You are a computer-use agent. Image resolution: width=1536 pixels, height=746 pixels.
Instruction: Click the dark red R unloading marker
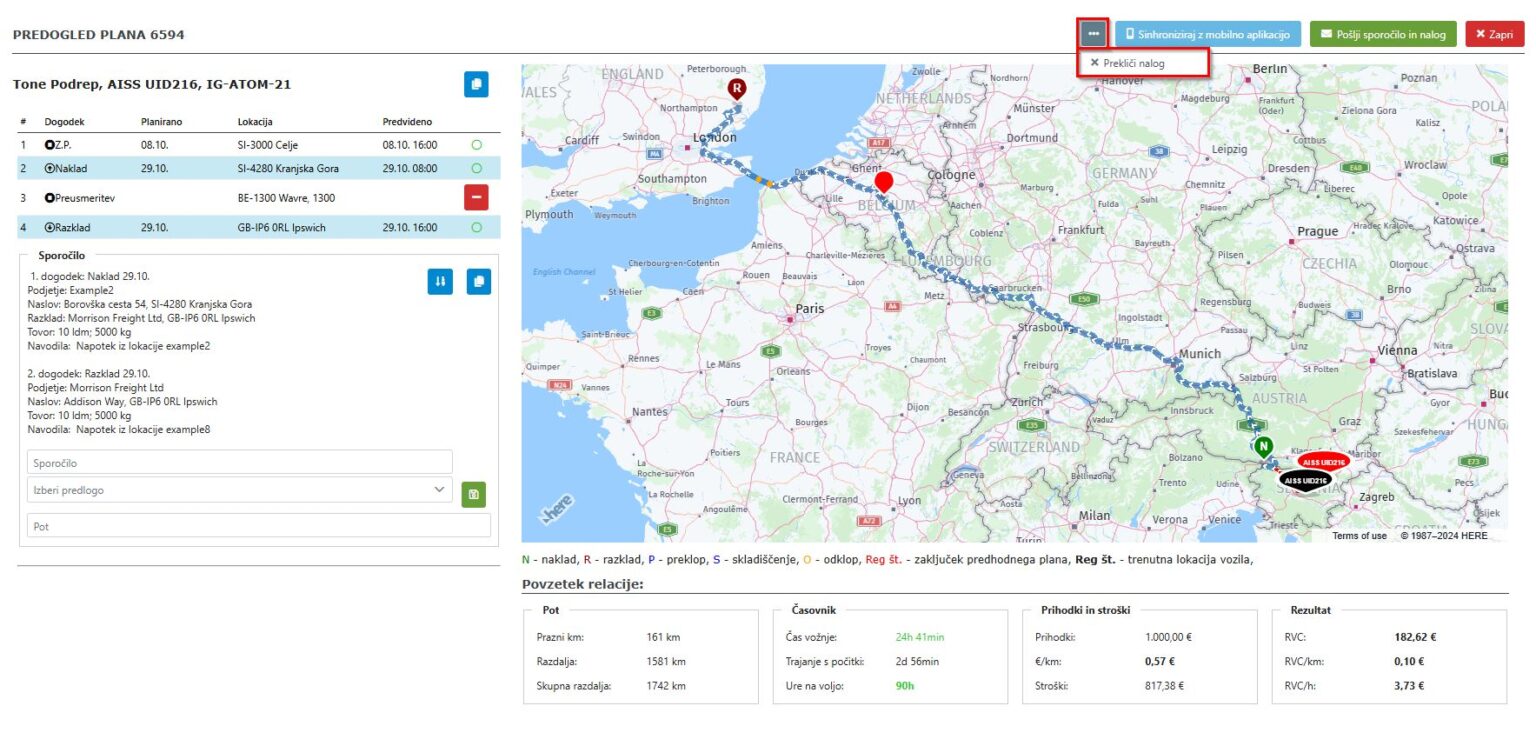(x=737, y=89)
